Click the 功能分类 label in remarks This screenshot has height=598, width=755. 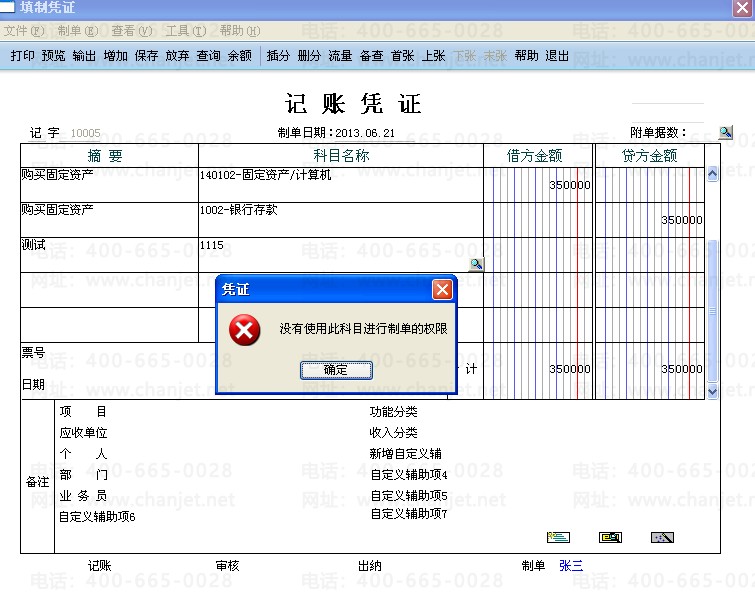393,412
